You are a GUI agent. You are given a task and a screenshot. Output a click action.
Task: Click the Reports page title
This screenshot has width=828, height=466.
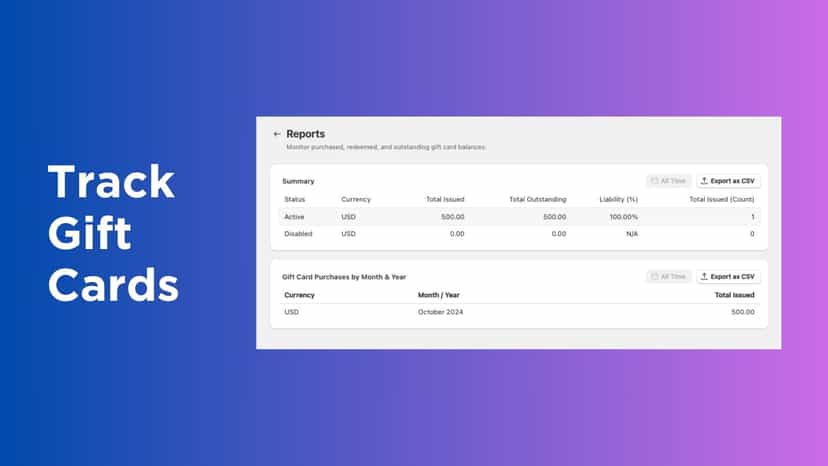306,134
